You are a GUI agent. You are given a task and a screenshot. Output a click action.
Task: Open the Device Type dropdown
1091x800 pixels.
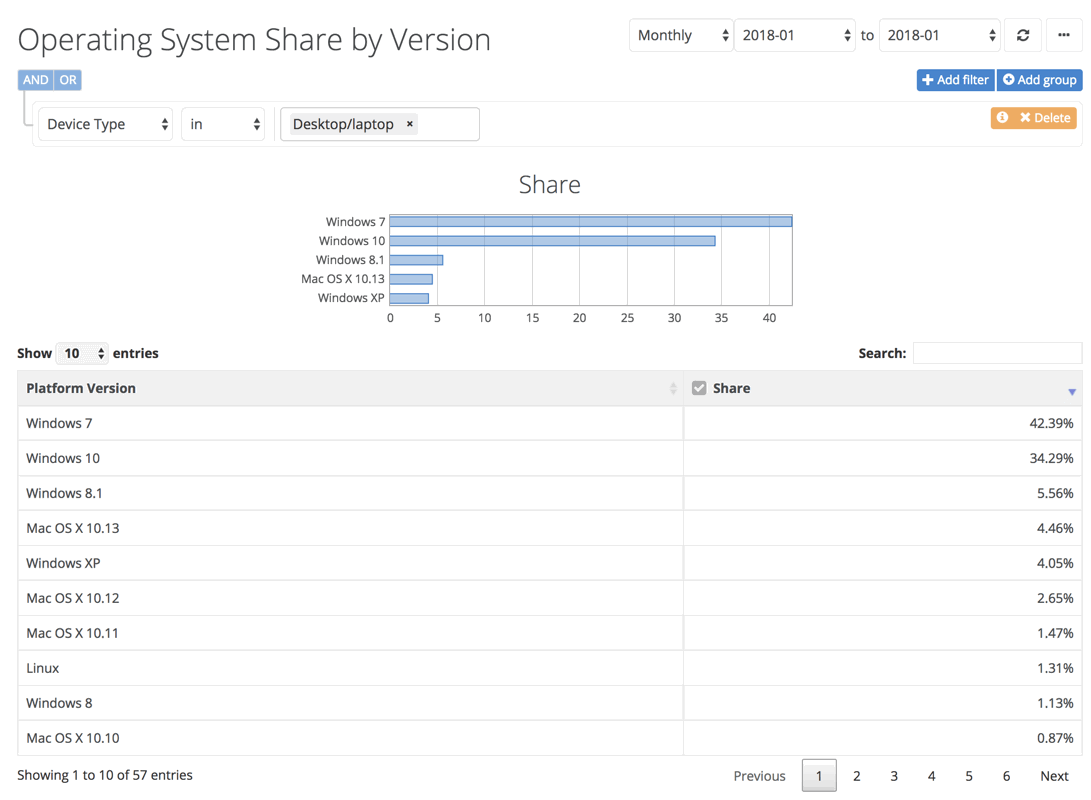tap(105, 124)
